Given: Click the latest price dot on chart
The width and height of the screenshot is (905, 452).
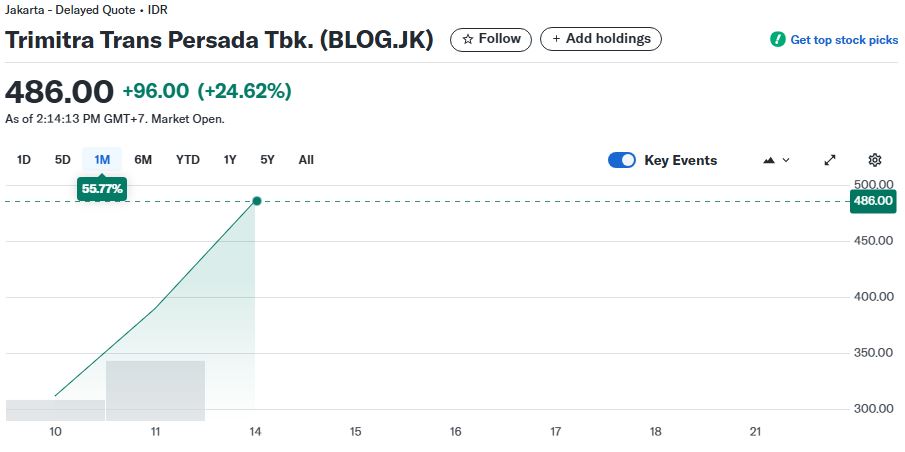Looking at the screenshot, I should pyautogui.click(x=257, y=201).
